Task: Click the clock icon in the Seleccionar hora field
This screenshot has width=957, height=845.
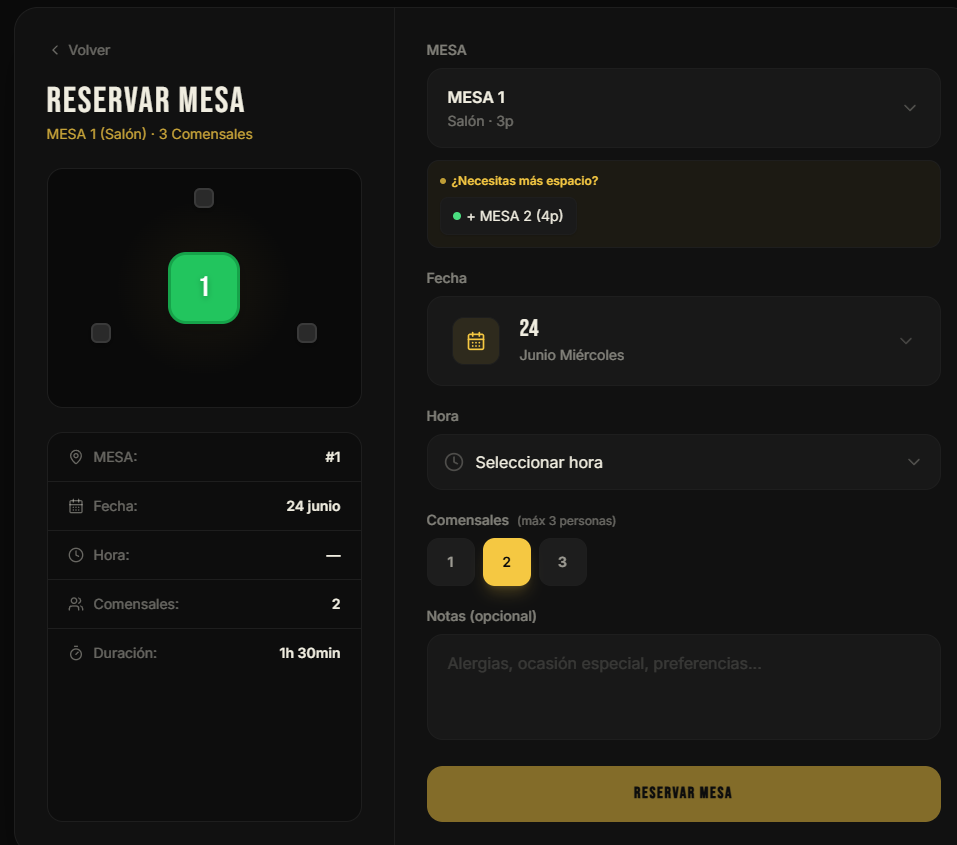Action: (x=453, y=462)
